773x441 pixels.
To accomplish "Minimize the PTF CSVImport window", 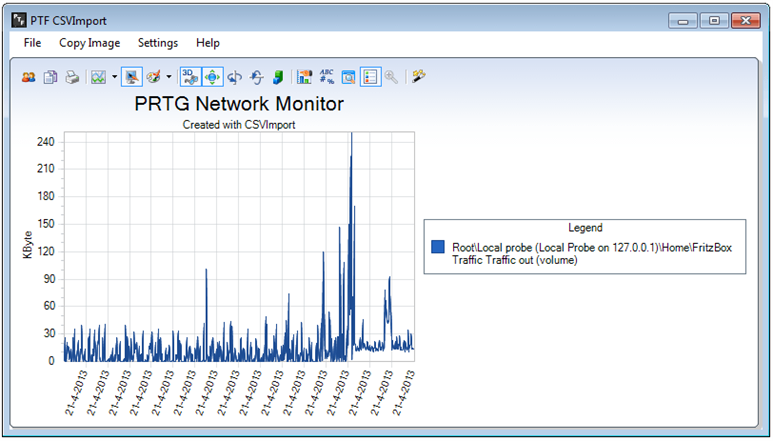I will [682, 20].
